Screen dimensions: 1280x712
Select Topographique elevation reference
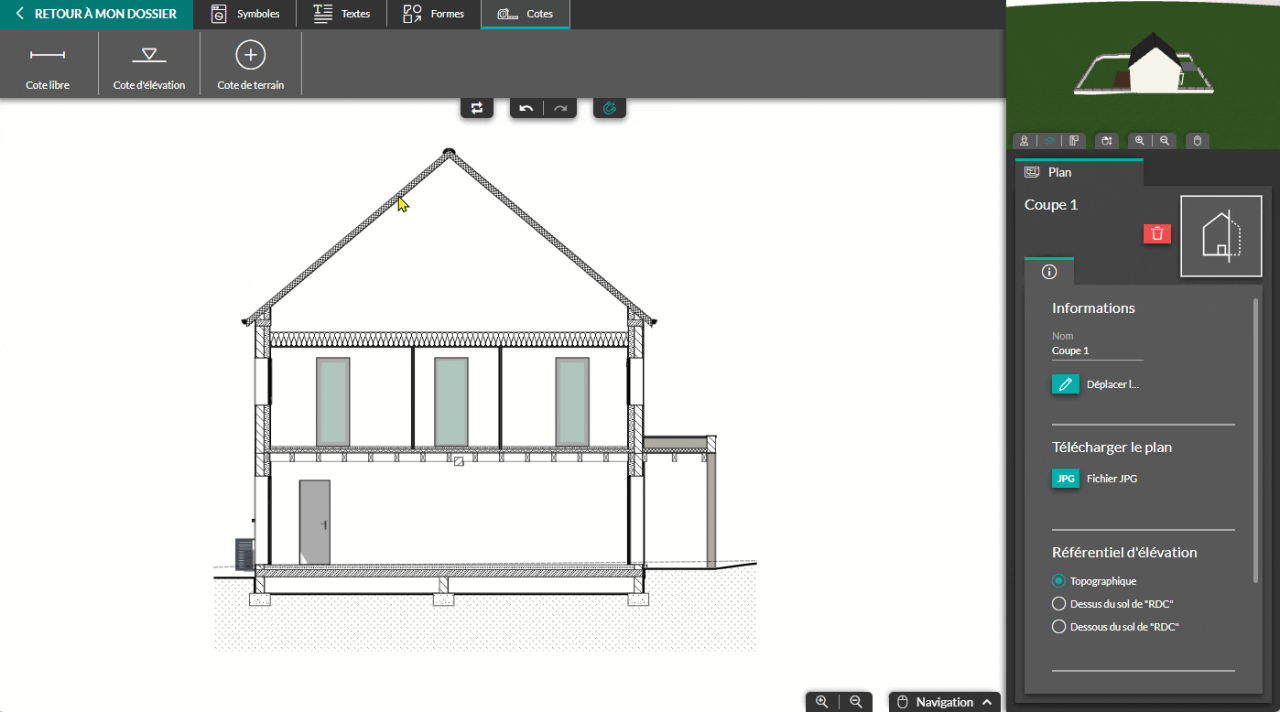point(1059,581)
